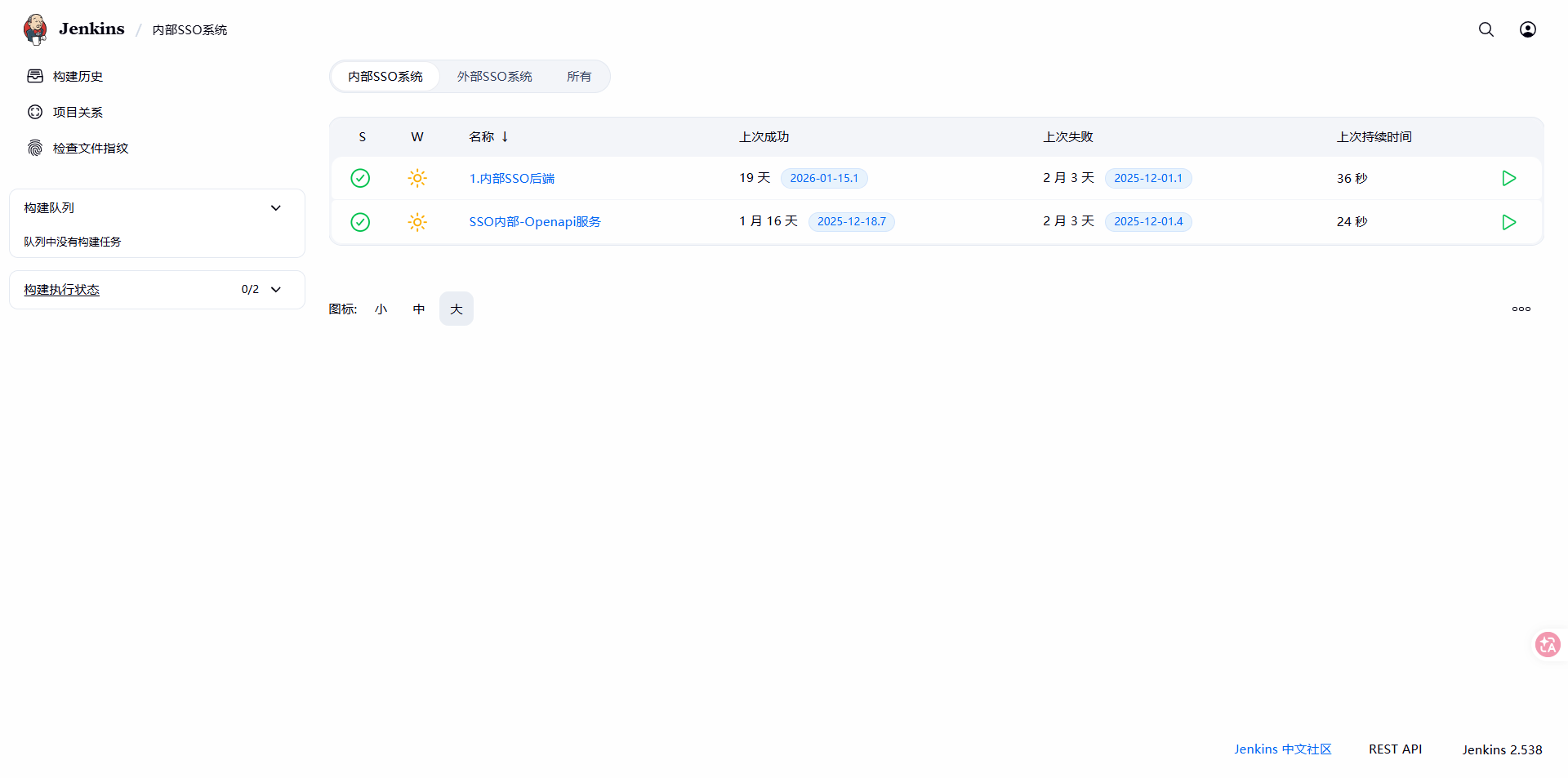Open the search magnifier icon
This screenshot has width=1568, height=778.
[1486, 29]
